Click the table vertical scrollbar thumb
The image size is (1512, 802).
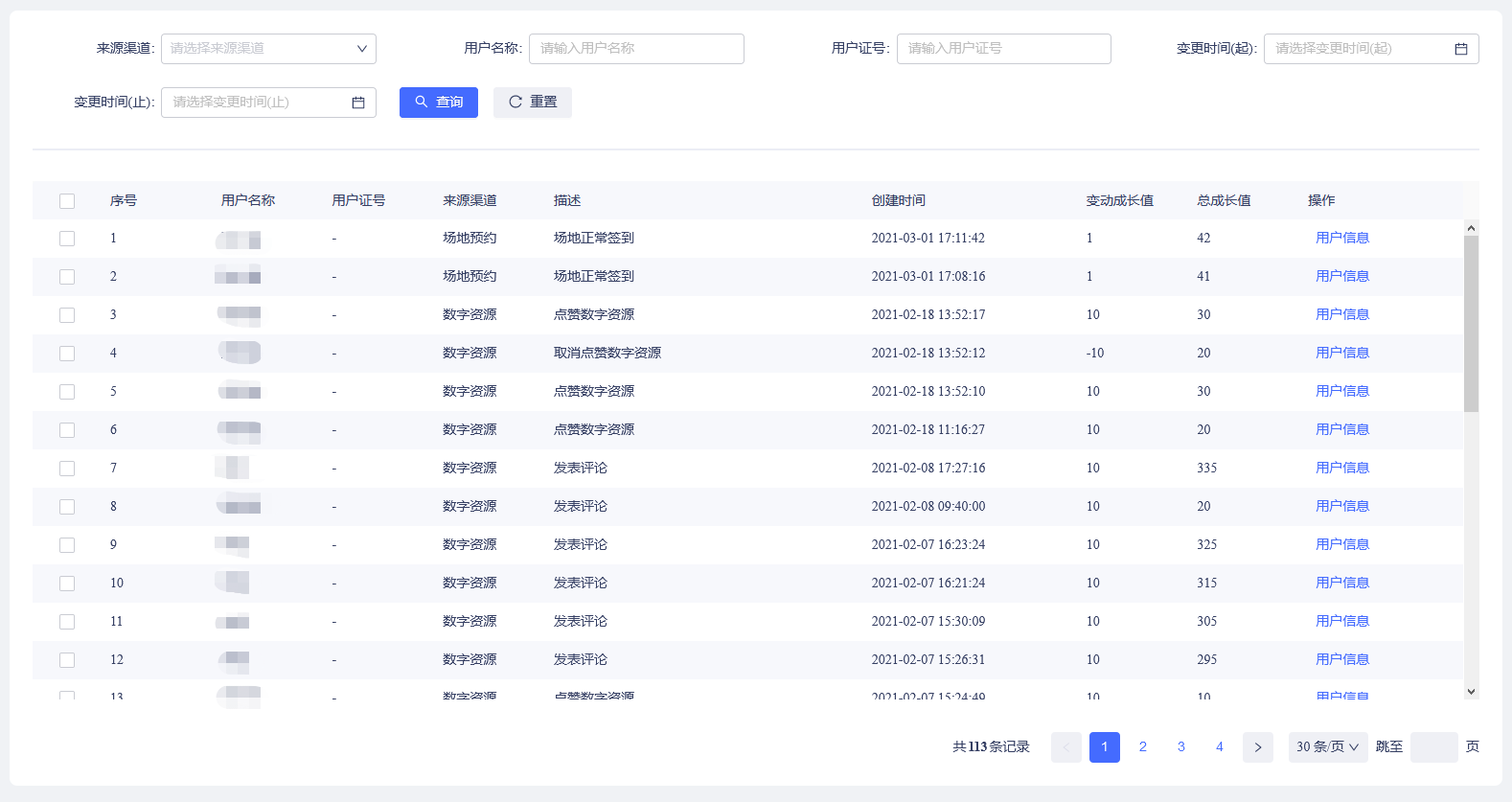(x=1471, y=324)
